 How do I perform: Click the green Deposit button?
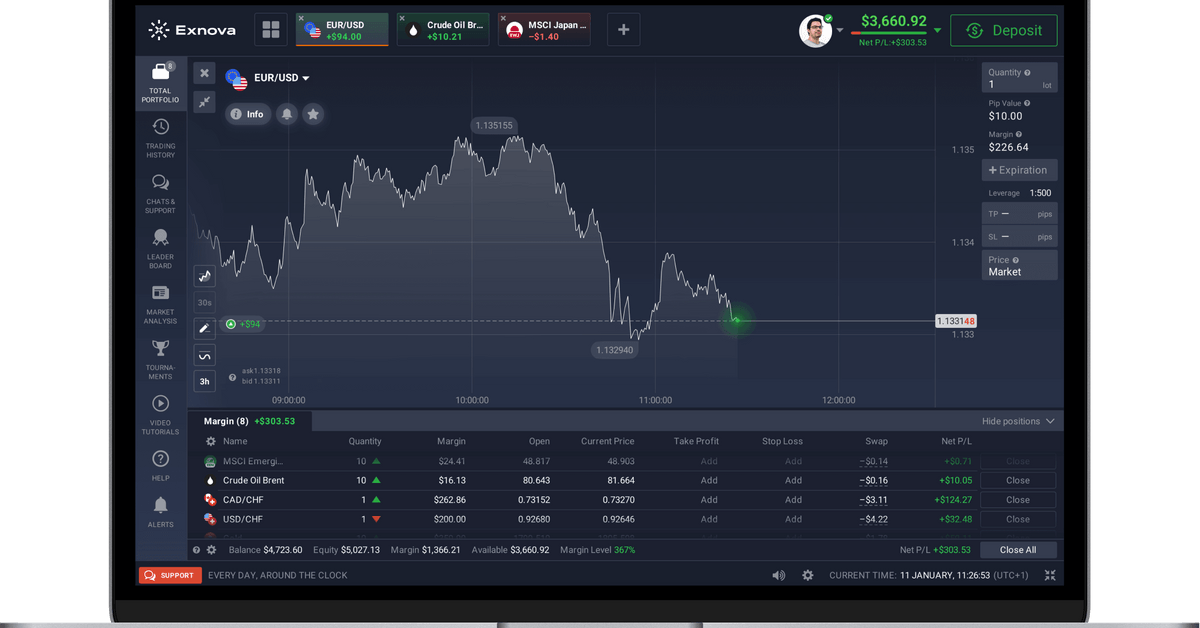coord(1003,30)
